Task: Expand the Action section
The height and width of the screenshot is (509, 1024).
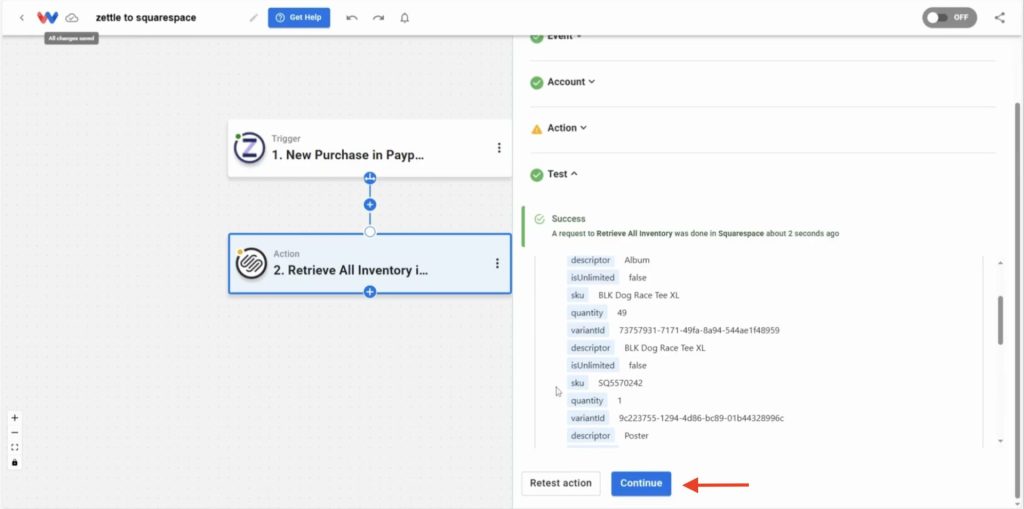Action: (x=567, y=128)
